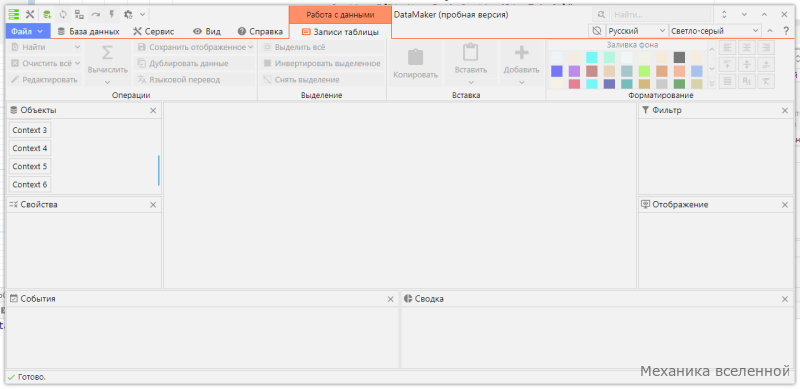Select the Context 4 object button
The height and width of the screenshot is (389, 800).
pyautogui.click(x=30, y=148)
